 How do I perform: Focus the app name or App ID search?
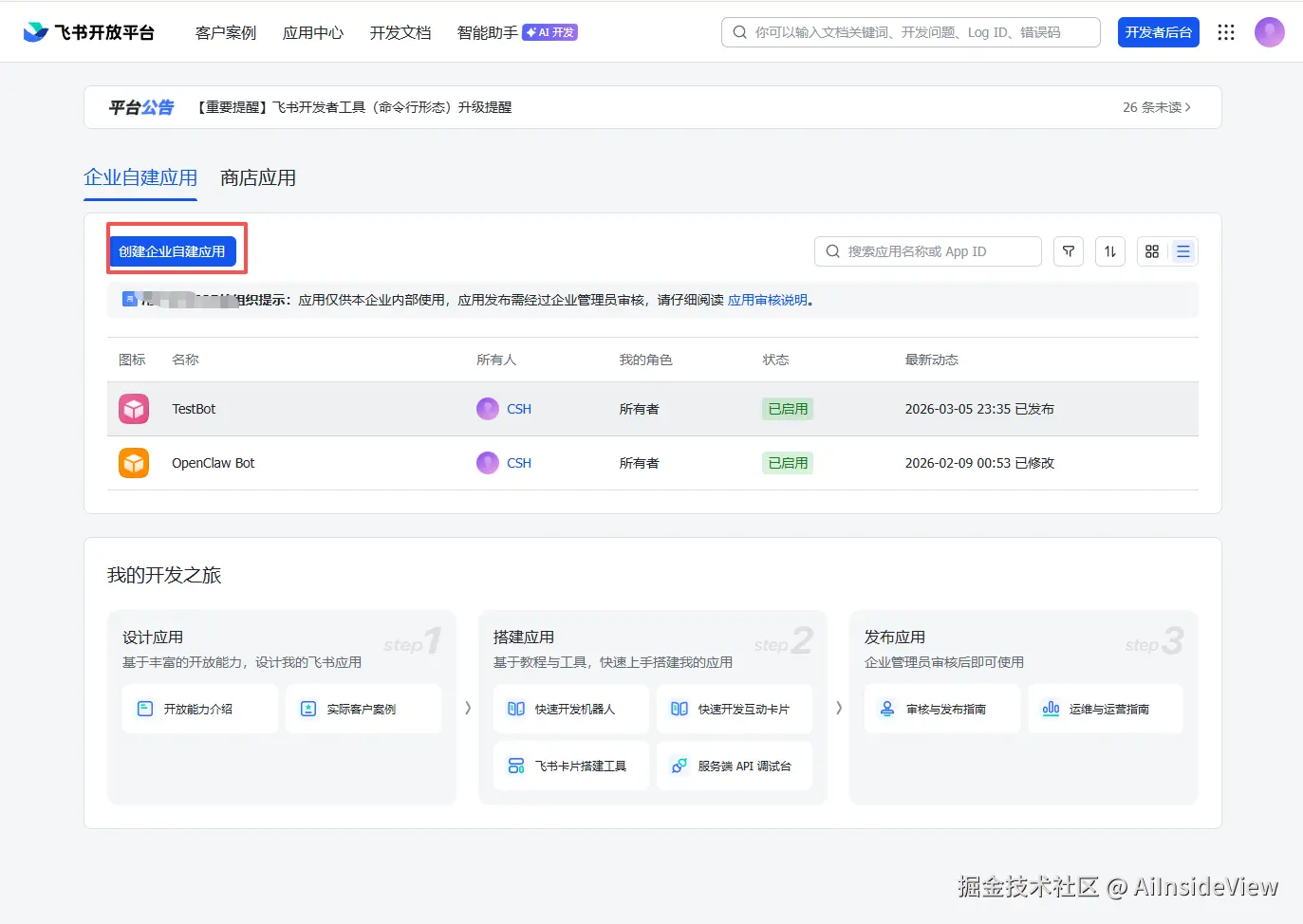click(x=928, y=251)
